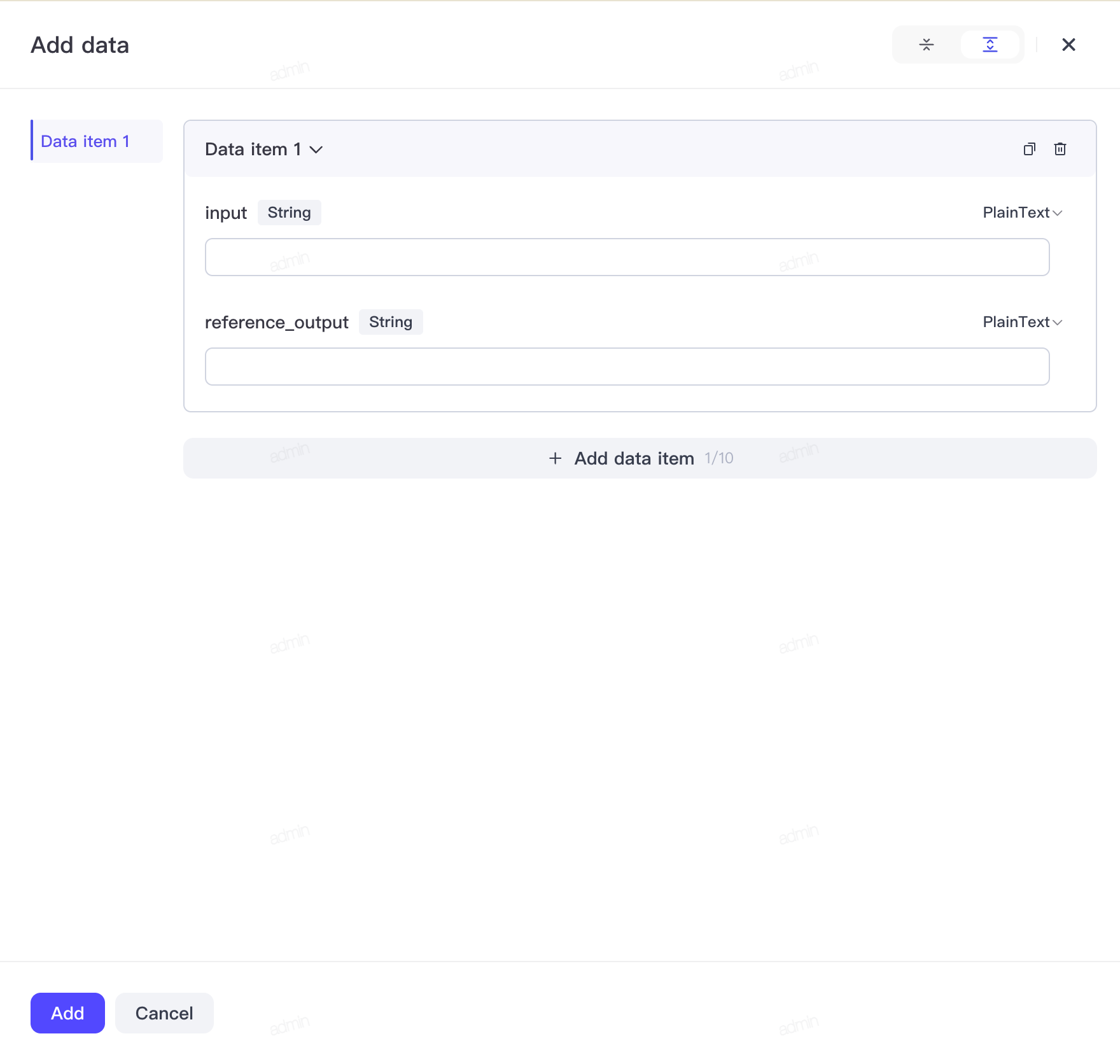Delete Data item 1 with trash icon

point(1060,149)
